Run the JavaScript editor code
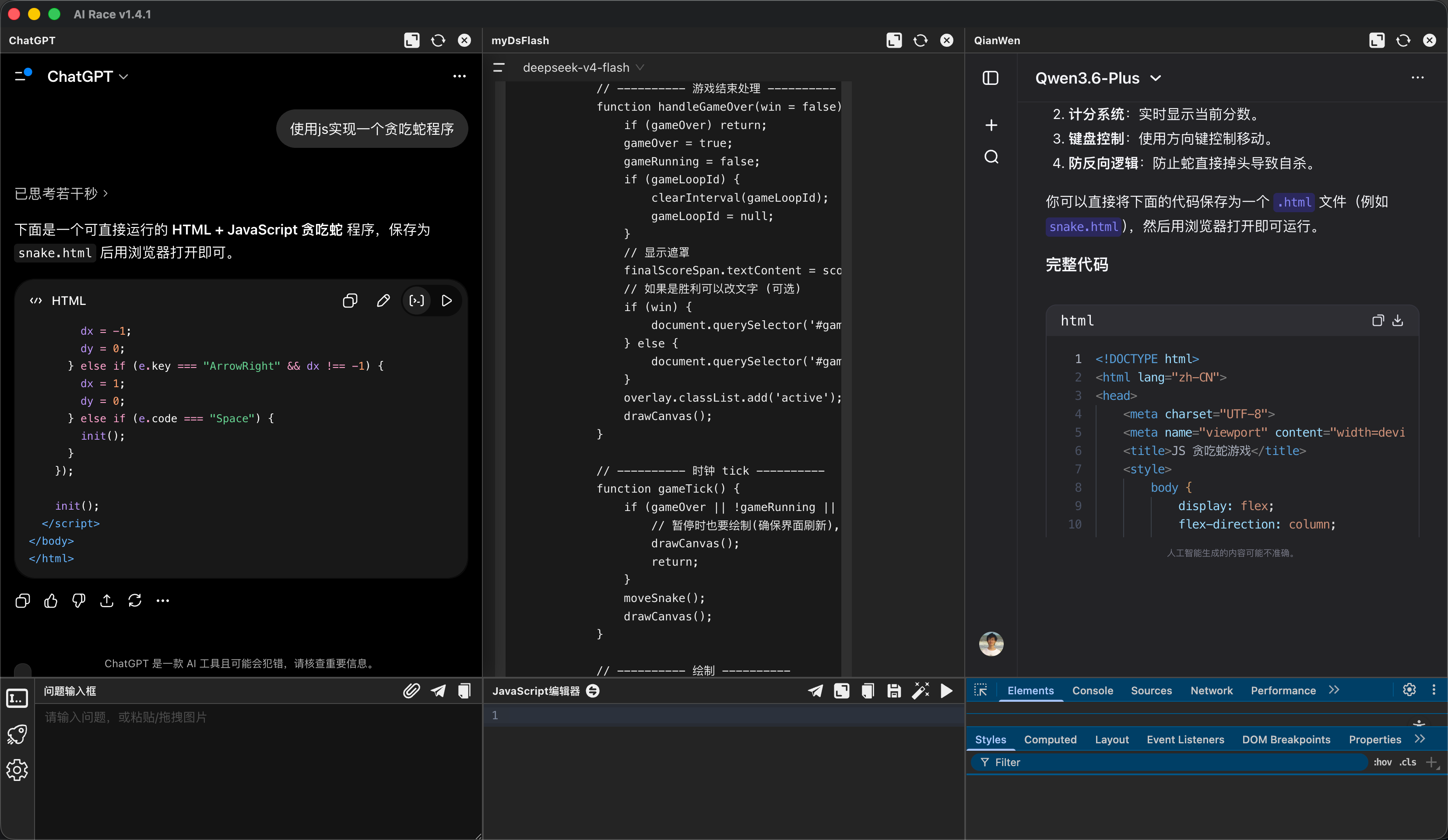Viewport: 1448px width, 840px height. 946,691
